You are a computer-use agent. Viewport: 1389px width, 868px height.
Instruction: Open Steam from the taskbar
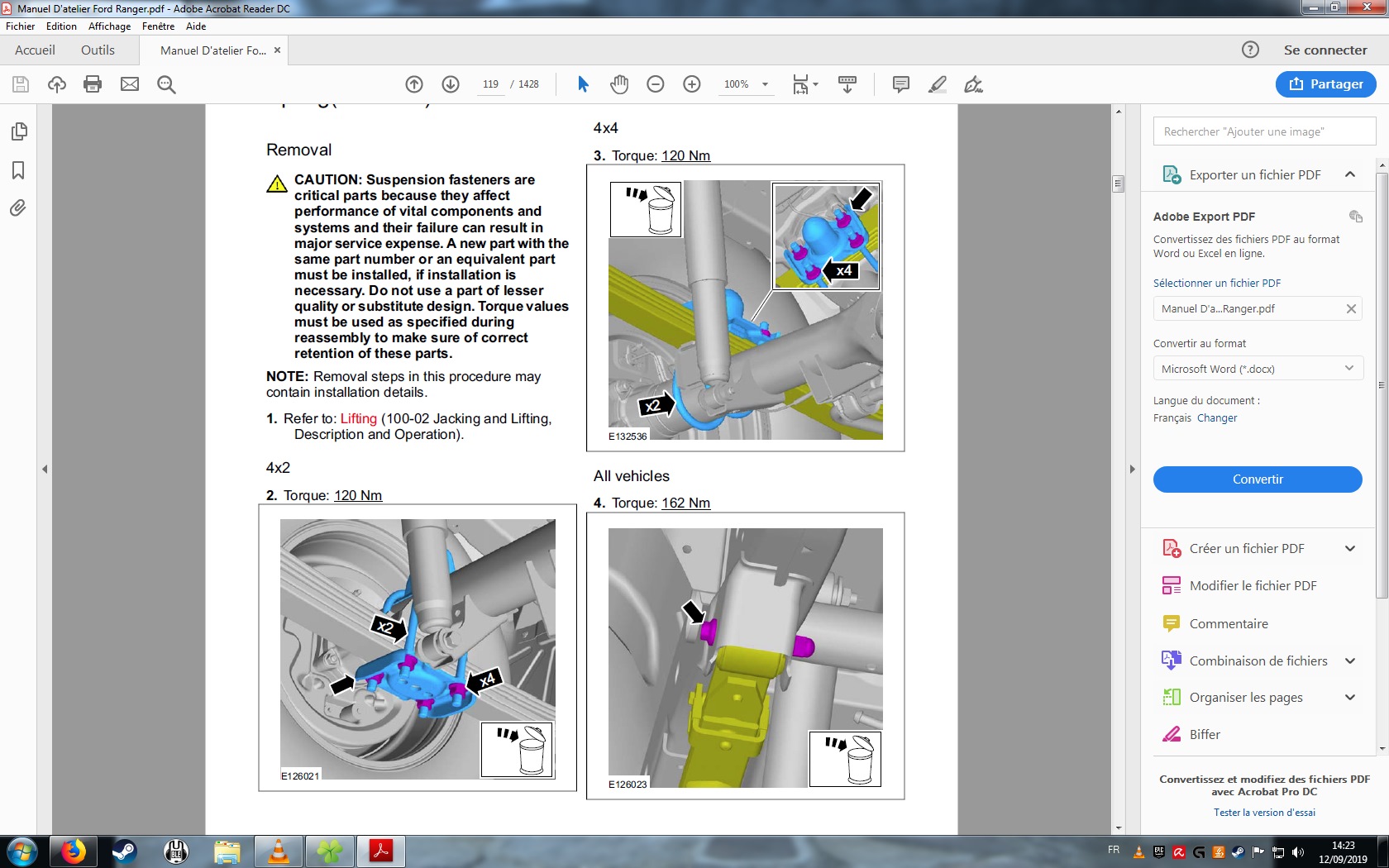tap(125, 851)
